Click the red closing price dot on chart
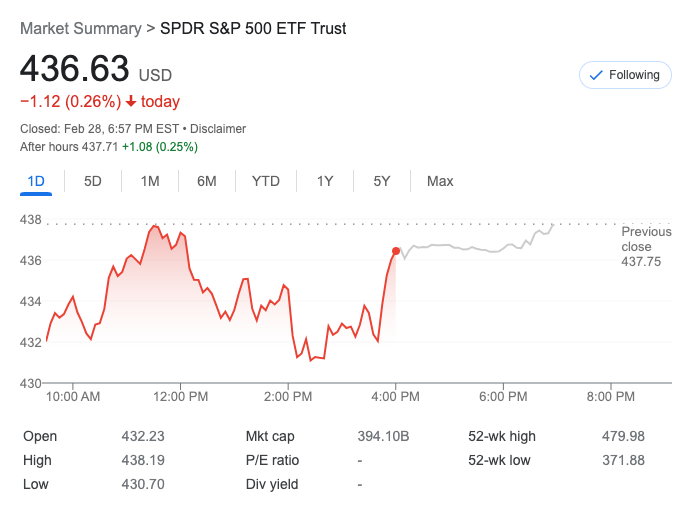This screenshot has width=697, height=511. click(x=396, y=251)
